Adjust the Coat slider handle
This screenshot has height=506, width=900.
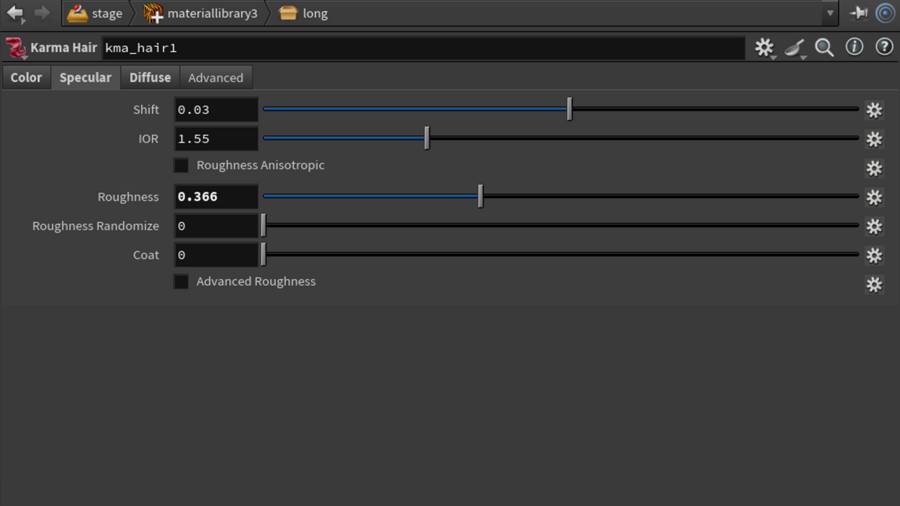click(x=263, y=254)
